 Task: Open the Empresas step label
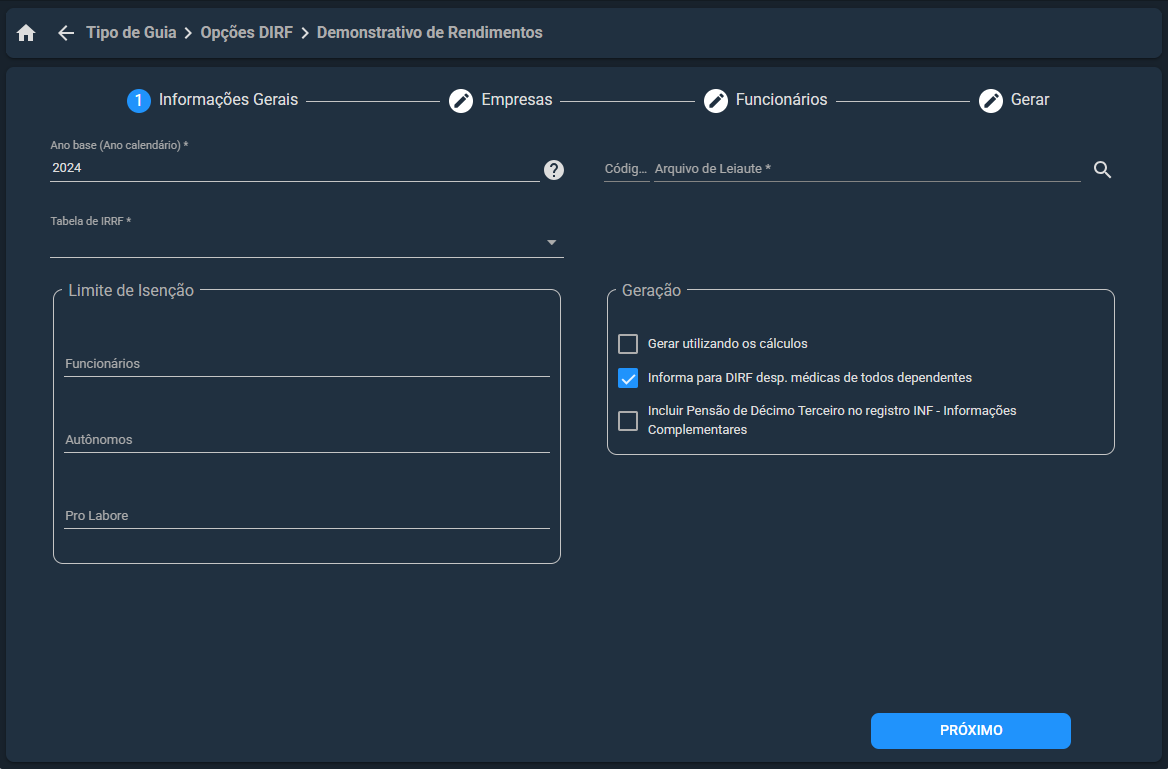[x=517, y=100]
